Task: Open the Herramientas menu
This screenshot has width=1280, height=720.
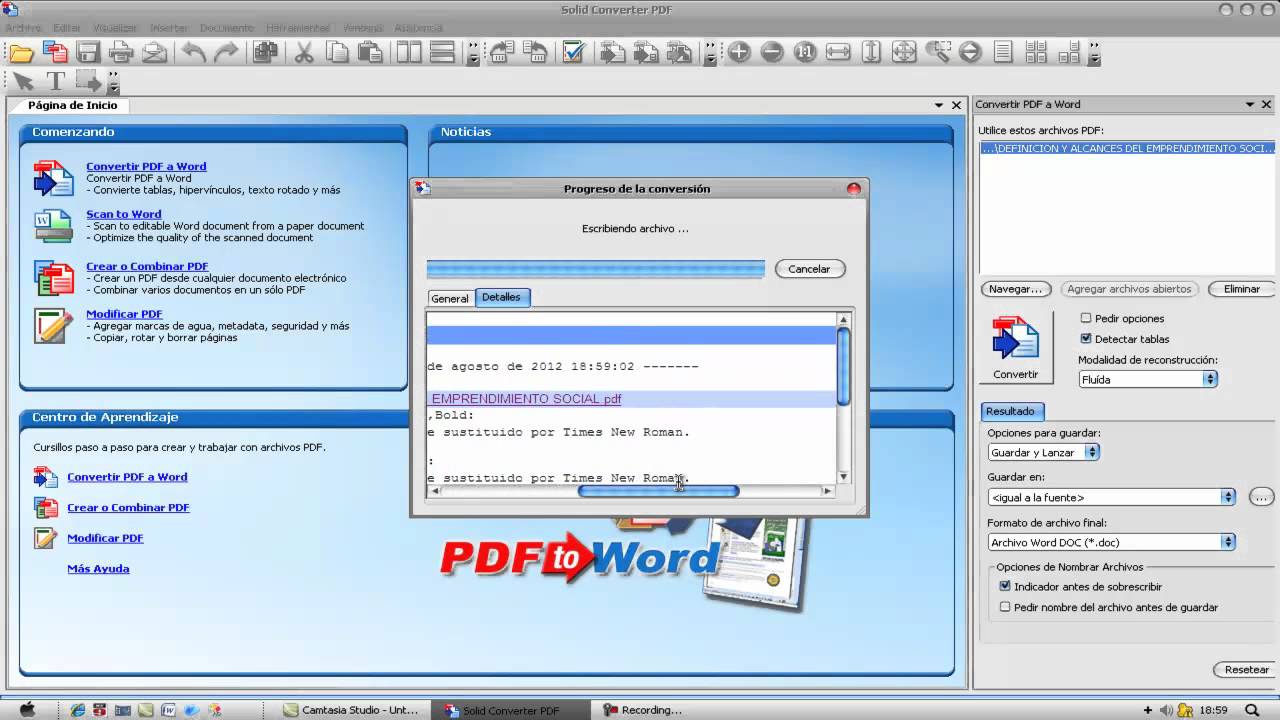Action: point(300,28)
